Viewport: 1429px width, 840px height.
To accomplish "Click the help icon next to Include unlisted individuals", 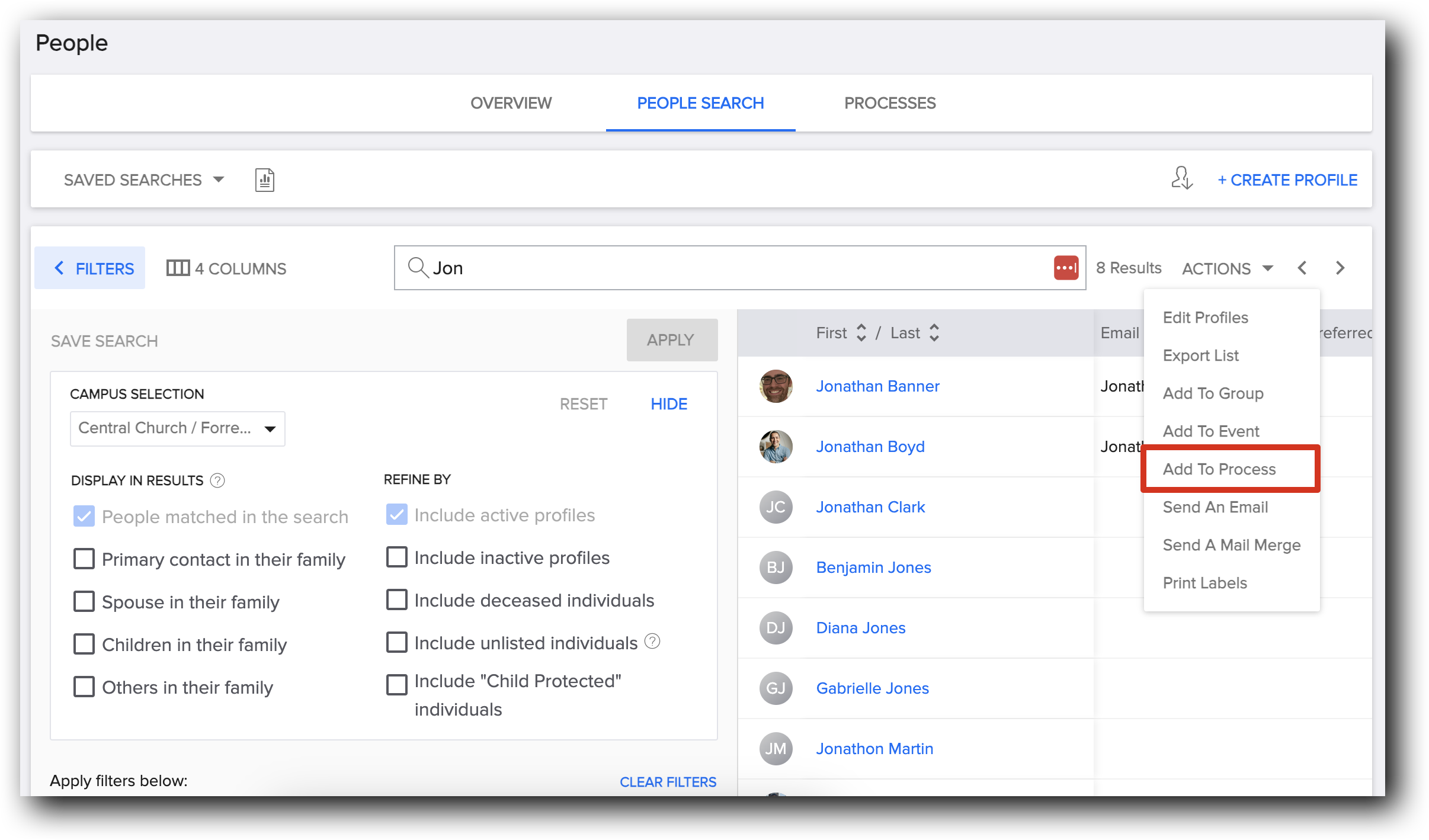I will (652, 642).
